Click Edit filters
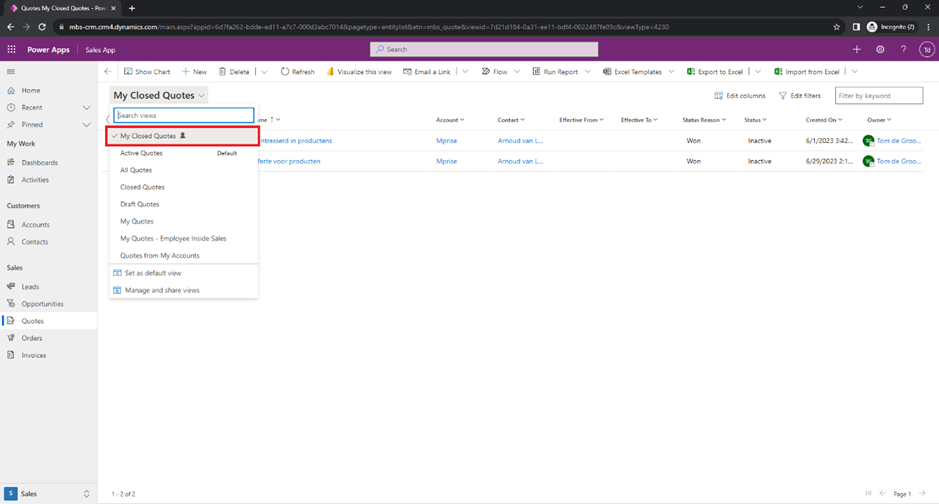The image size is (939, 504). click(799, 96)
